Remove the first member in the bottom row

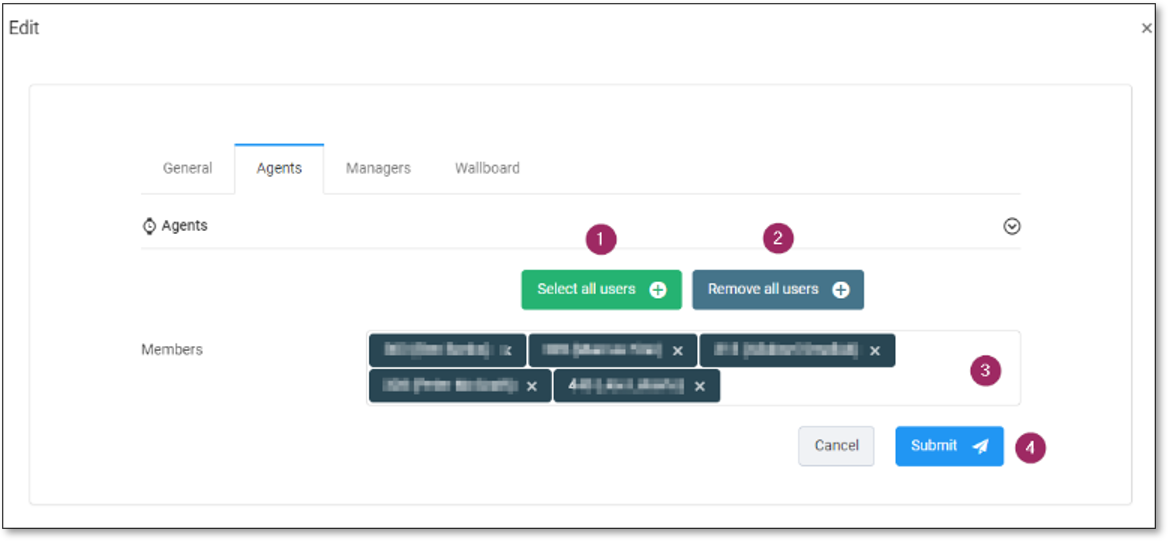click(x=532, y=386)
